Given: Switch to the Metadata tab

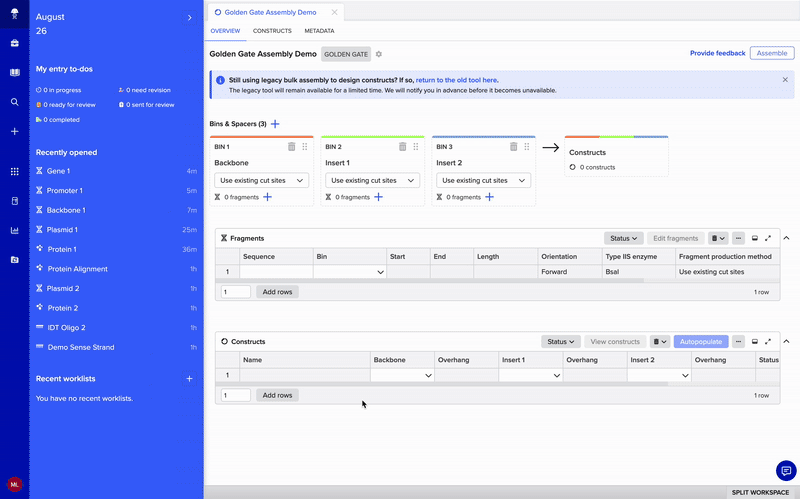Looking at the screenshot, I should (319, 31).
